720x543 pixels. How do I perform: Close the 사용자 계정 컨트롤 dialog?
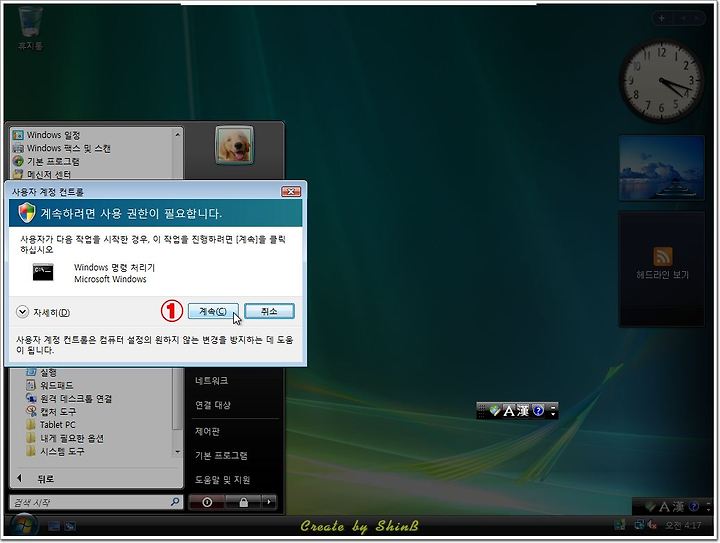[x=291, y=191]
